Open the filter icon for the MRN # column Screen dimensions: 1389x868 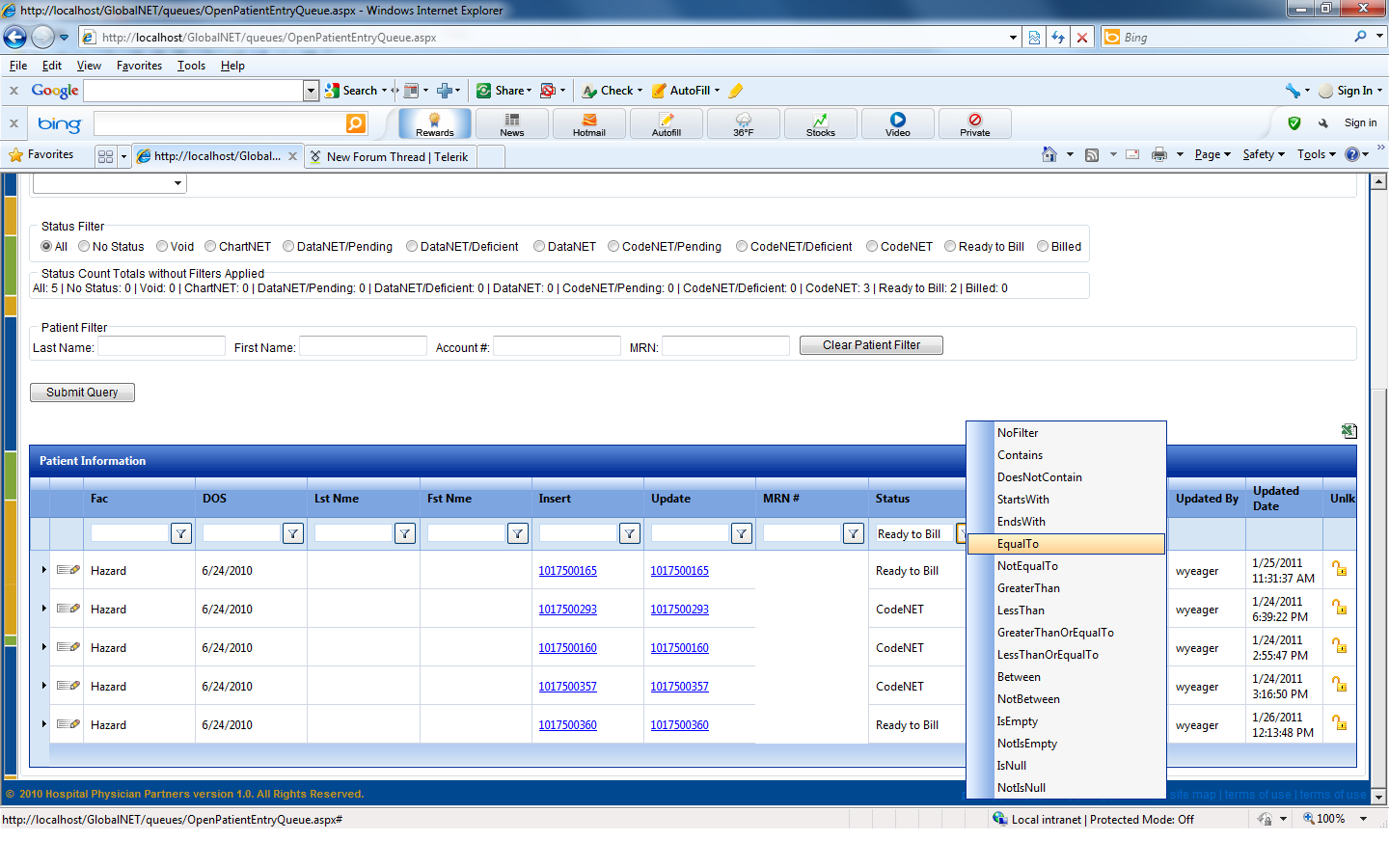tap(853, 533)
